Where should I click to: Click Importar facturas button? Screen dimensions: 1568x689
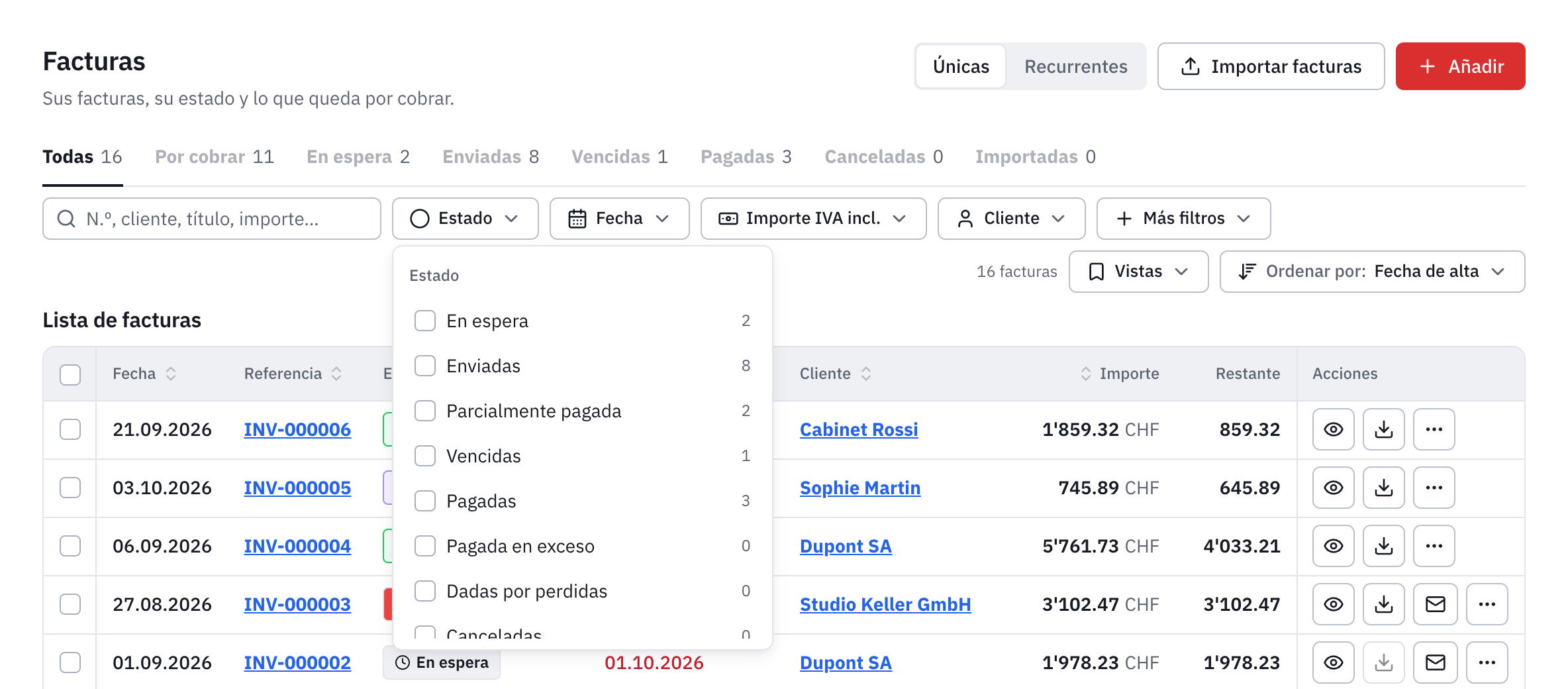point(1271,66)
